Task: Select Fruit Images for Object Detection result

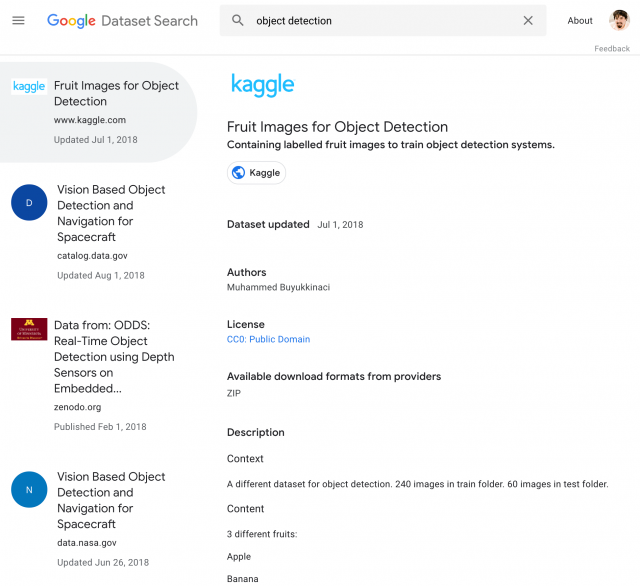Action: 116,94
